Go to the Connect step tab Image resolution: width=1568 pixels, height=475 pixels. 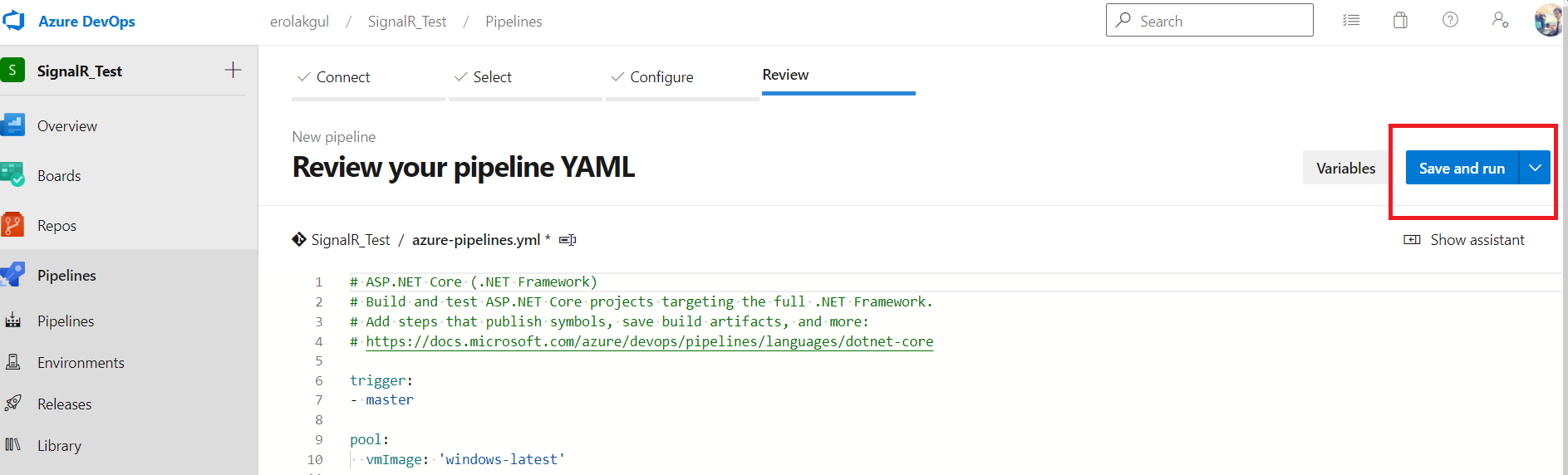(342, 77)
